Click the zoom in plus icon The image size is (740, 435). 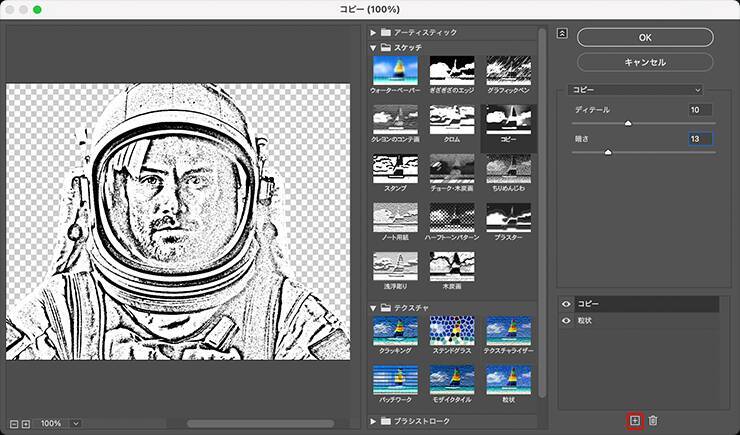pyautogui.click(x=26, y=423)
